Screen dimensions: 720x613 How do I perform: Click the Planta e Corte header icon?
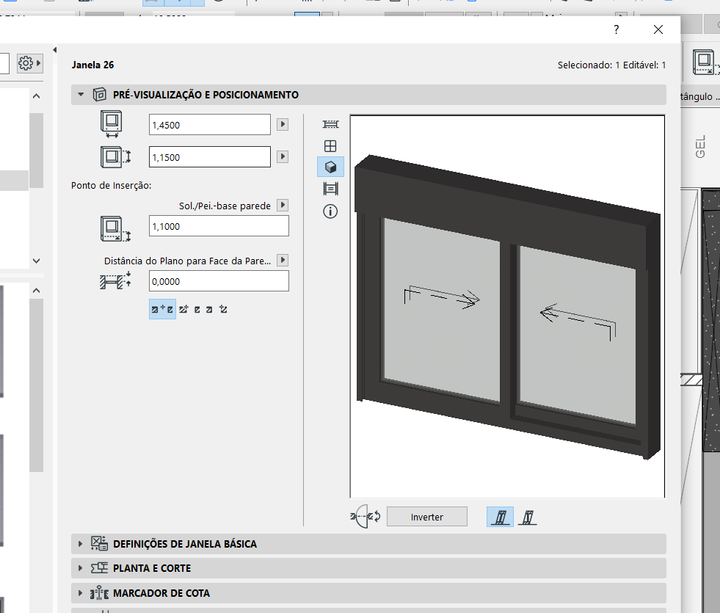(x=99, y=568)
